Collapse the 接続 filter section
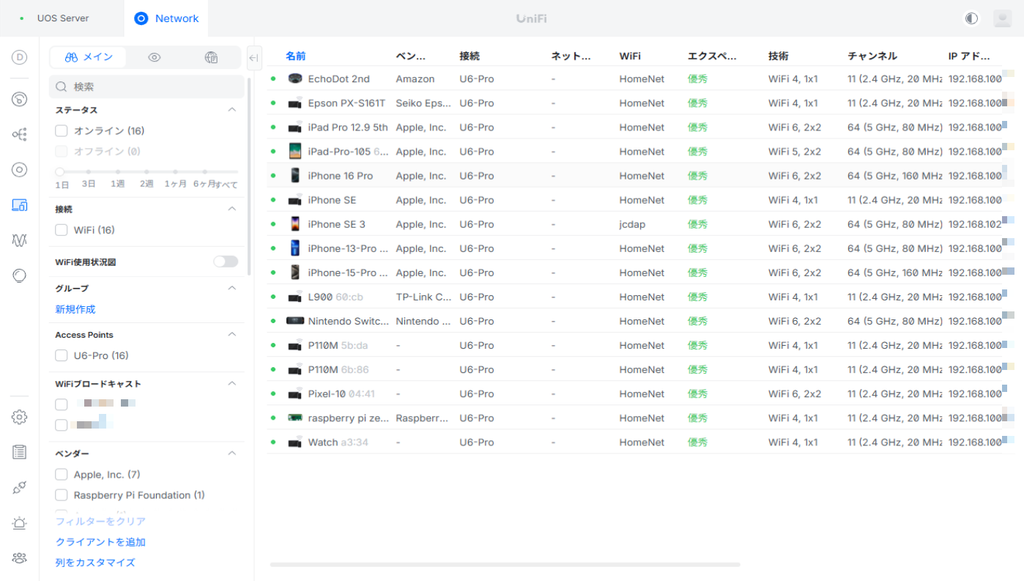This screenshot has height=581, width=1024. pyautogui.click(x=232, y=209)
